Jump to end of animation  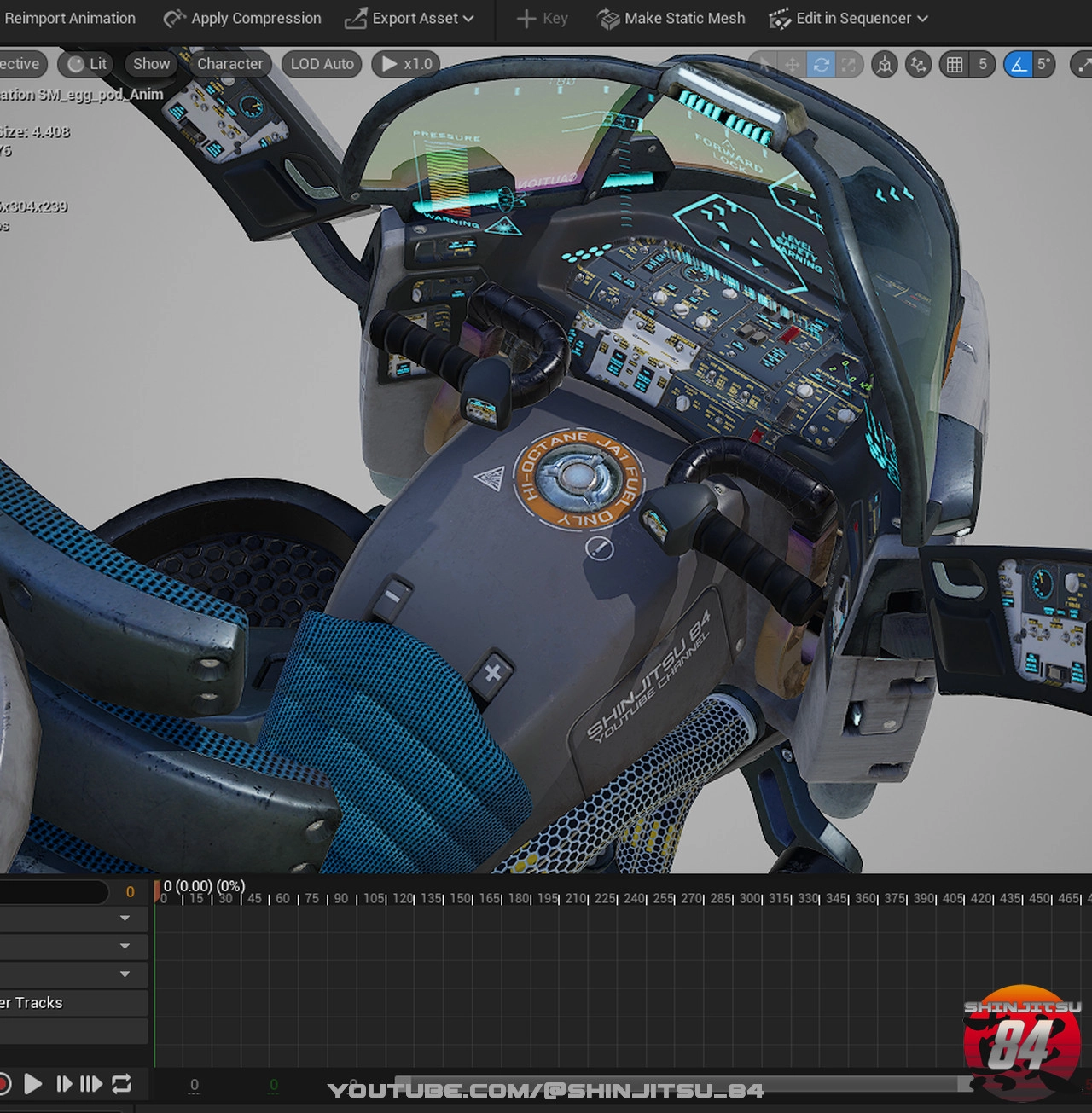coord(91,1084)
